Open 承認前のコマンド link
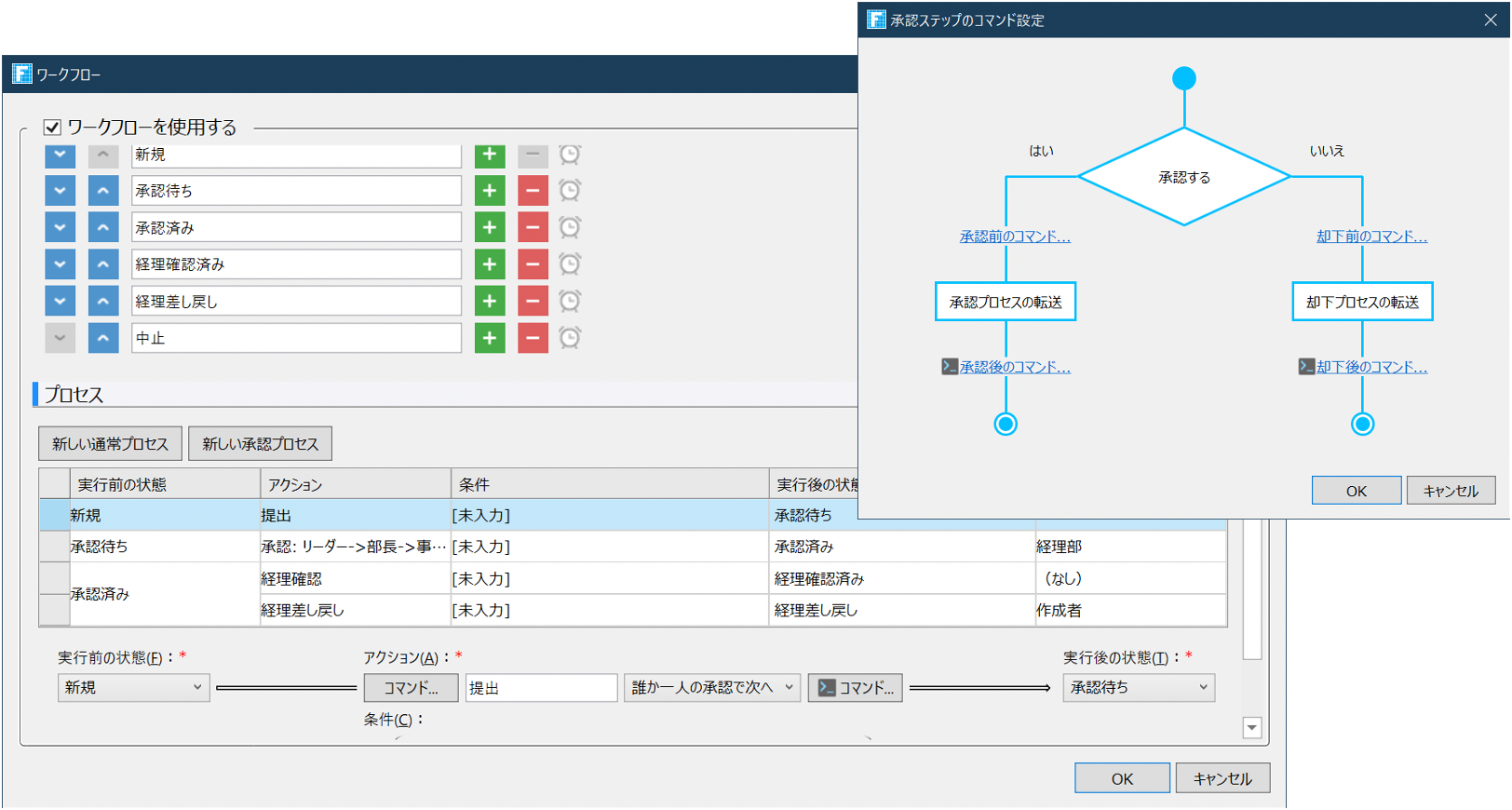1512x810 pixels. [x=1015, y=236]
